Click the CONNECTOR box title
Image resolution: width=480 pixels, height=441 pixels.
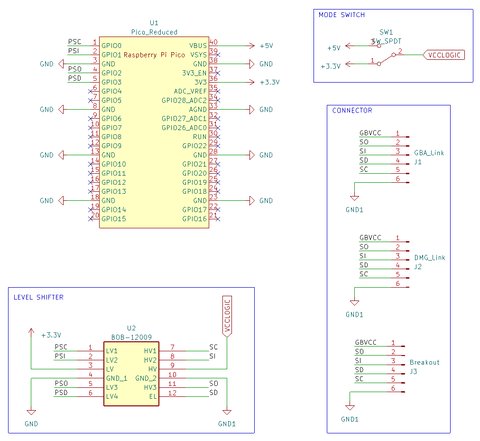[x=352, y=110]
